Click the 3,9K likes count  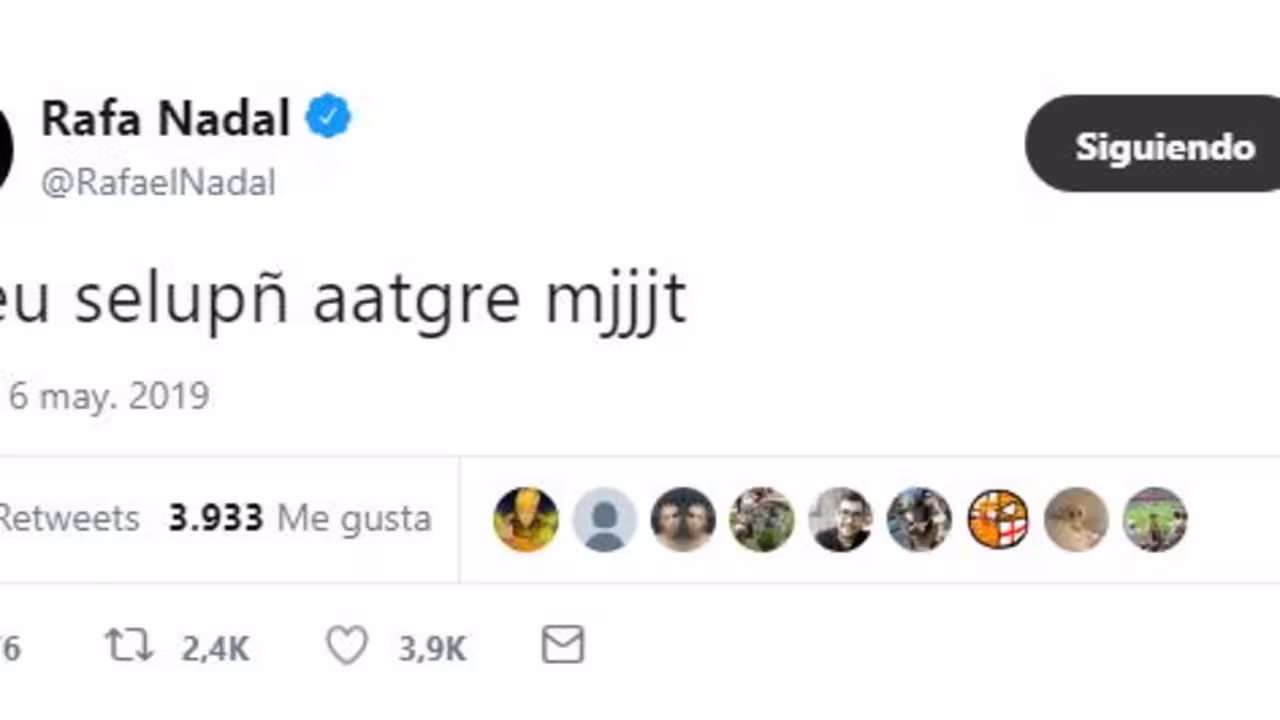coord(432,649)
